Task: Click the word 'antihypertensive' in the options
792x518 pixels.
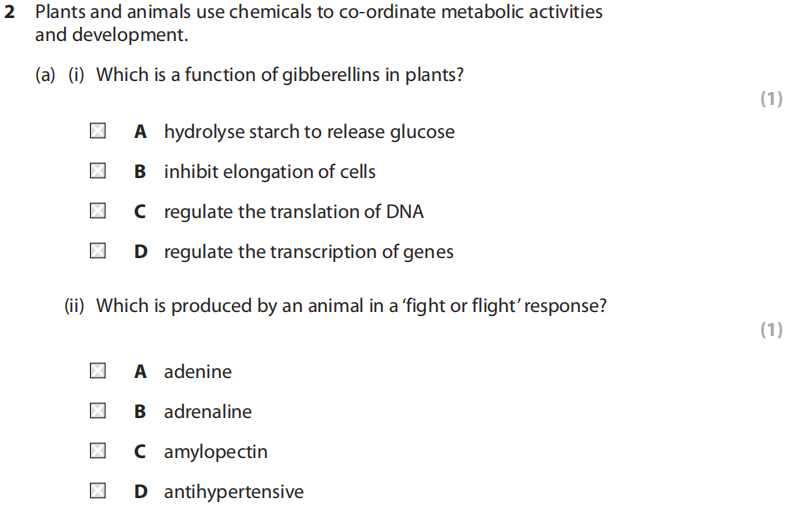Action: tap(234, 492)
